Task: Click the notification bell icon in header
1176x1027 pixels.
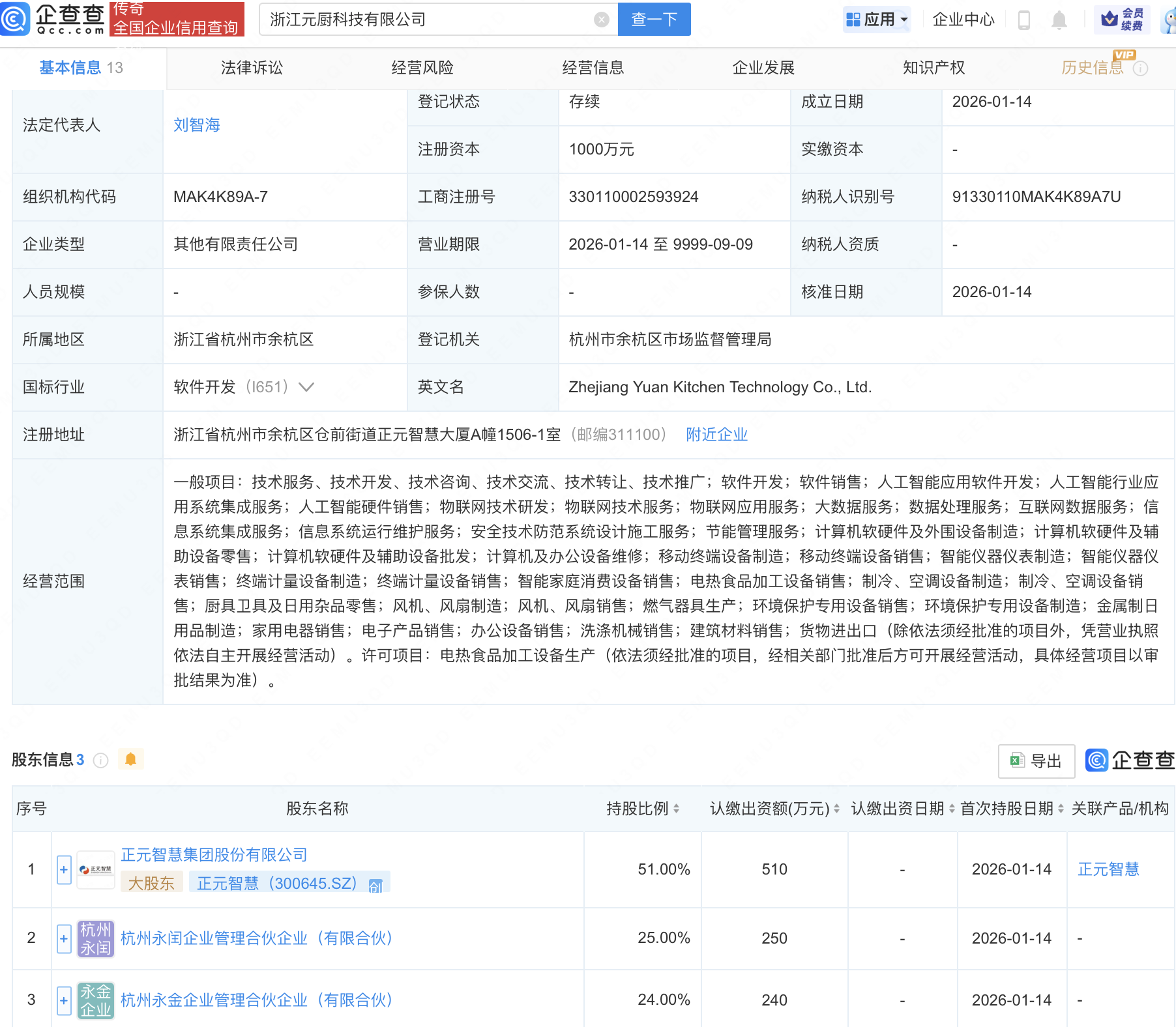Action: tap(1059, 20)
